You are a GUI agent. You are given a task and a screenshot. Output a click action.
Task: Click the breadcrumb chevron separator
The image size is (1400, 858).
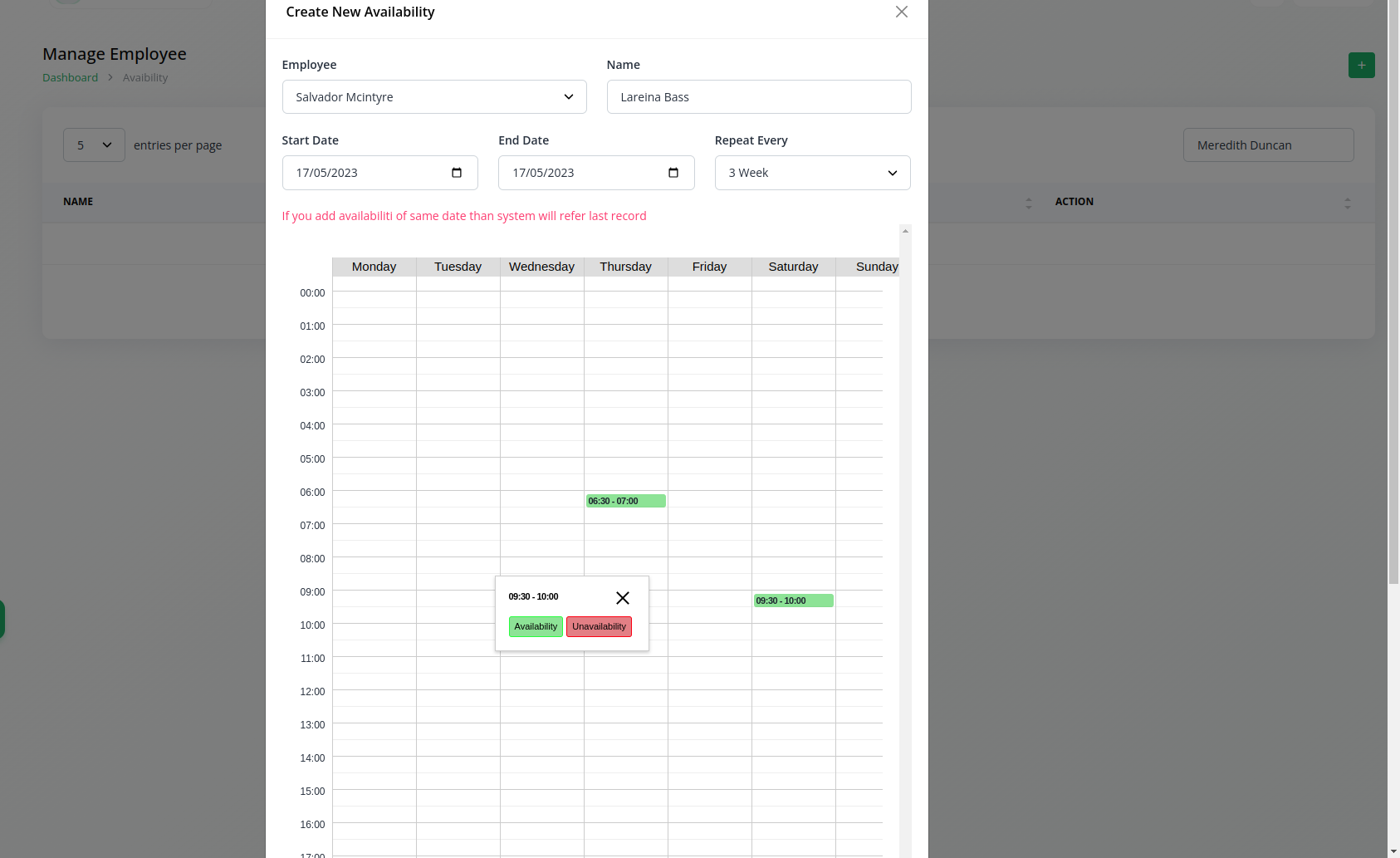(110, 77)
